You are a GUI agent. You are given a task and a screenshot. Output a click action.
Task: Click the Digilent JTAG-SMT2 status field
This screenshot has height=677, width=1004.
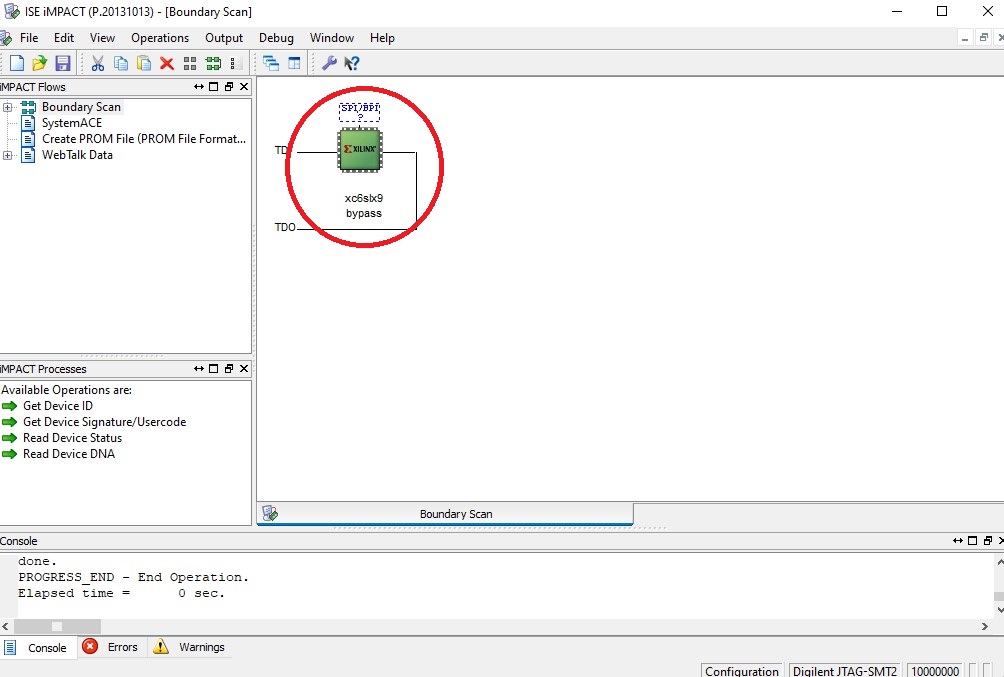pyautogui.click(x=845, y=671)
